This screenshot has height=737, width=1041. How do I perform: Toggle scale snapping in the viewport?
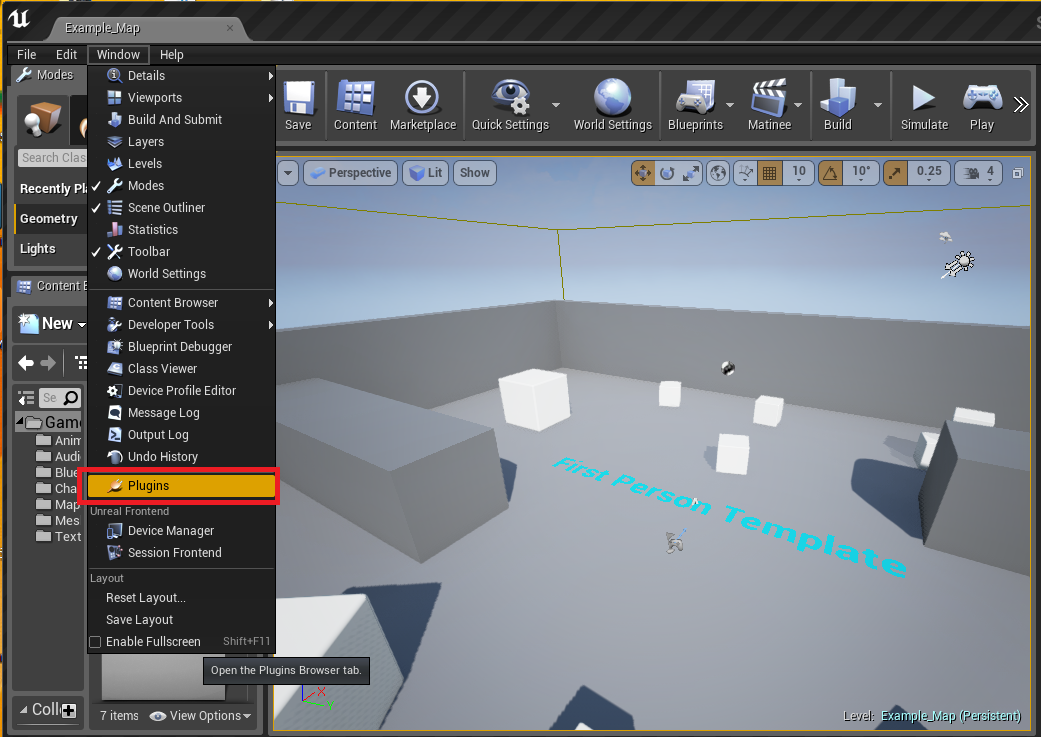tap(895, 173)
